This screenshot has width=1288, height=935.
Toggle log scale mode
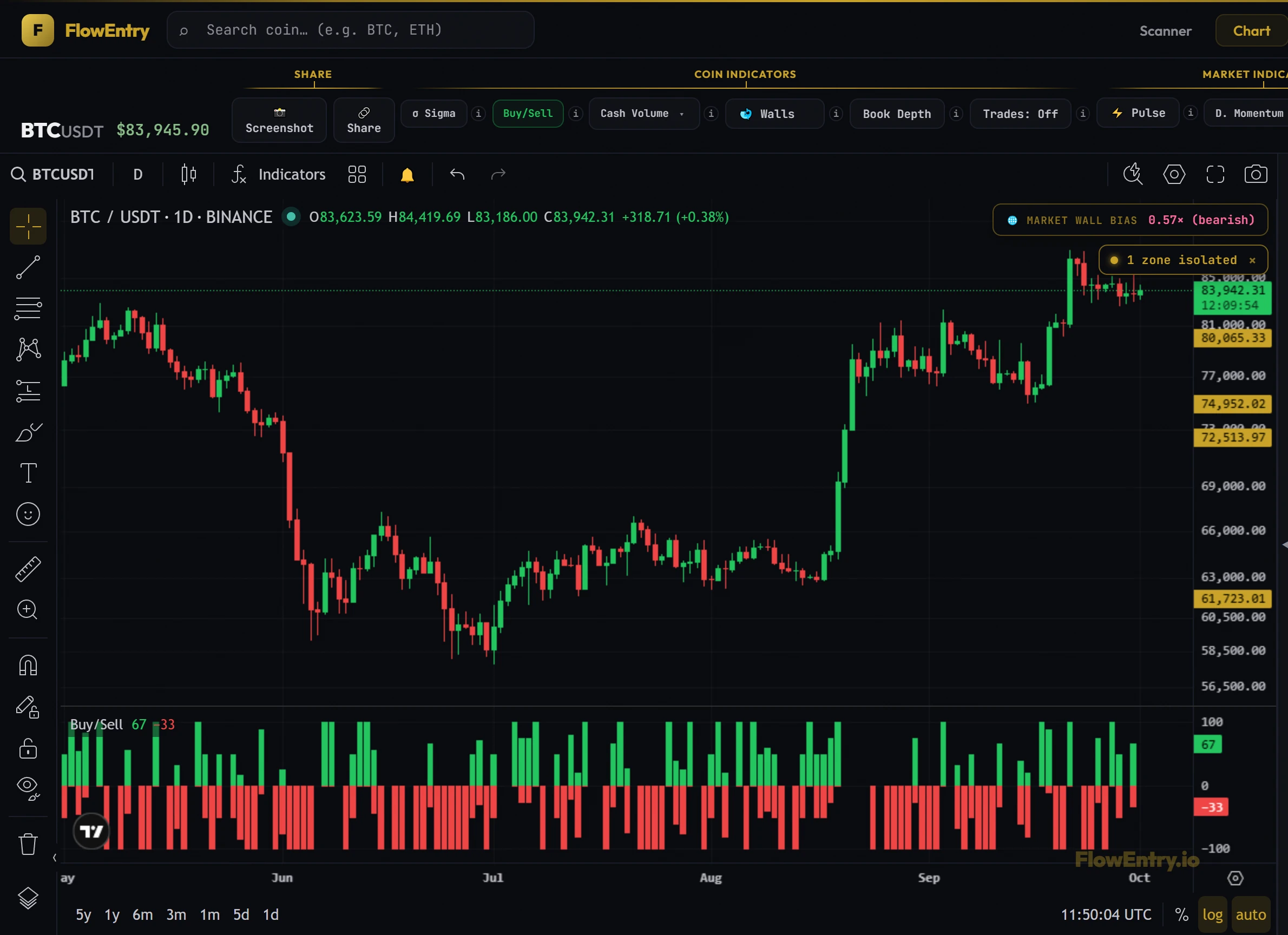pos(1212,914)
